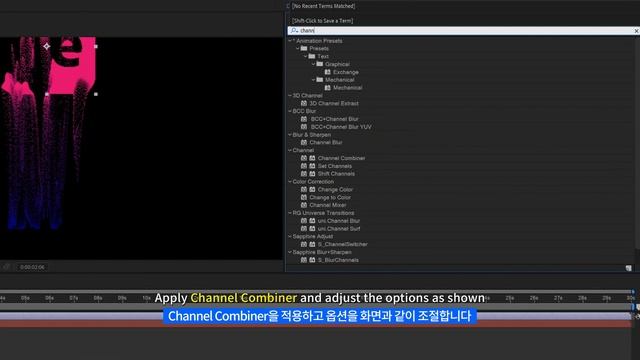The image size is (640, 360).
Task: Click the effect icon beside 3D Channel Extract
Action: 304,103
